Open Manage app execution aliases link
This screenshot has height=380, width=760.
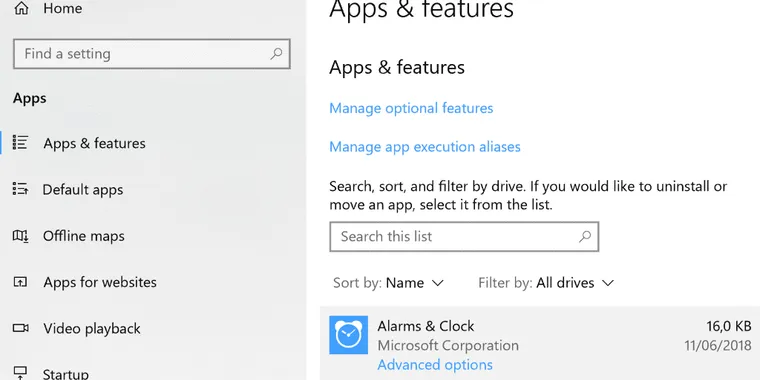425,147
